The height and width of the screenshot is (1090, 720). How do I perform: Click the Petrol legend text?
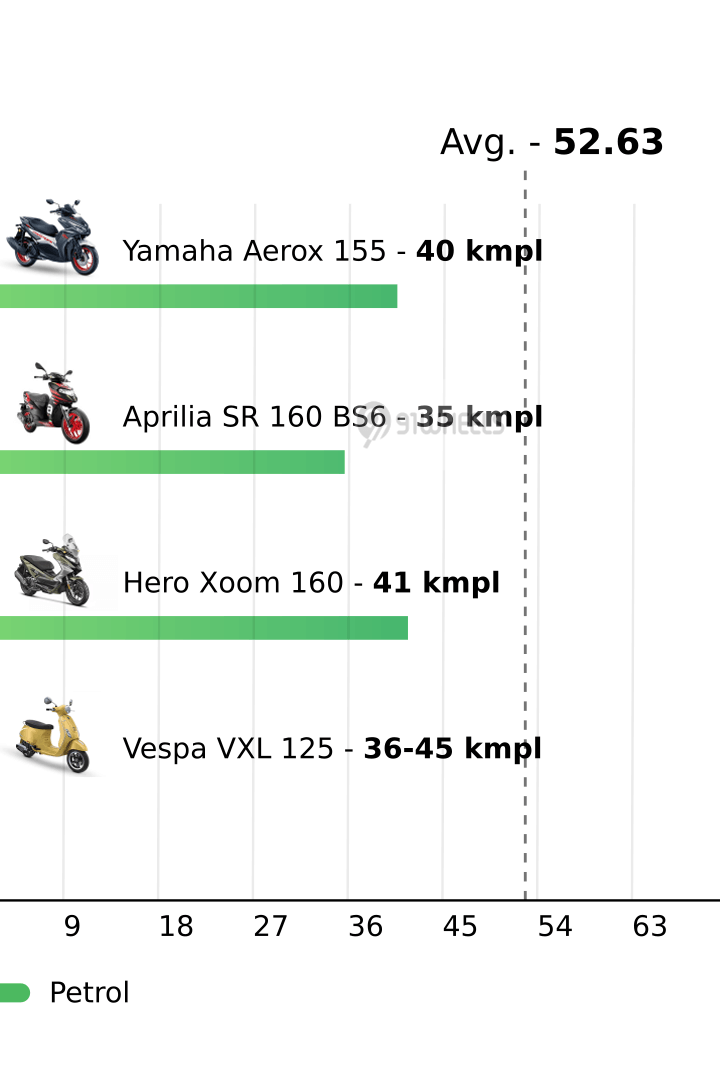pos(89,993)
